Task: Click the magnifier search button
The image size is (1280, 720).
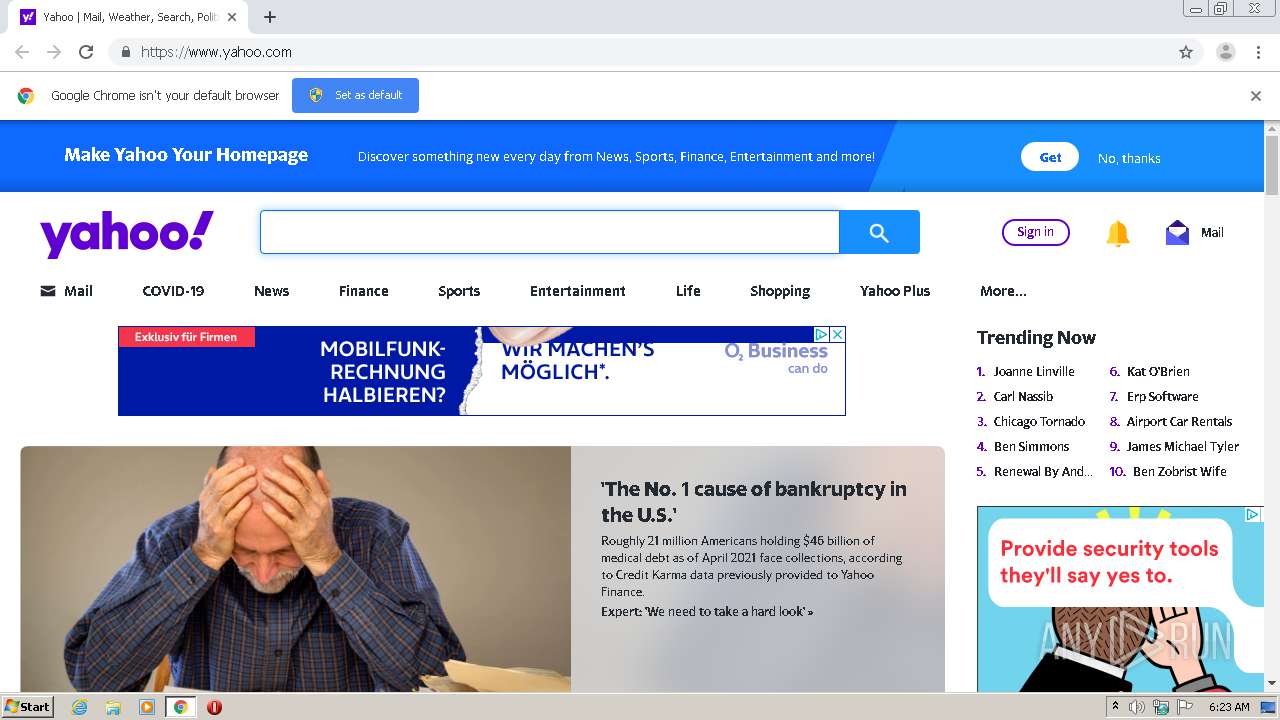Action: (x=879, y=232)
